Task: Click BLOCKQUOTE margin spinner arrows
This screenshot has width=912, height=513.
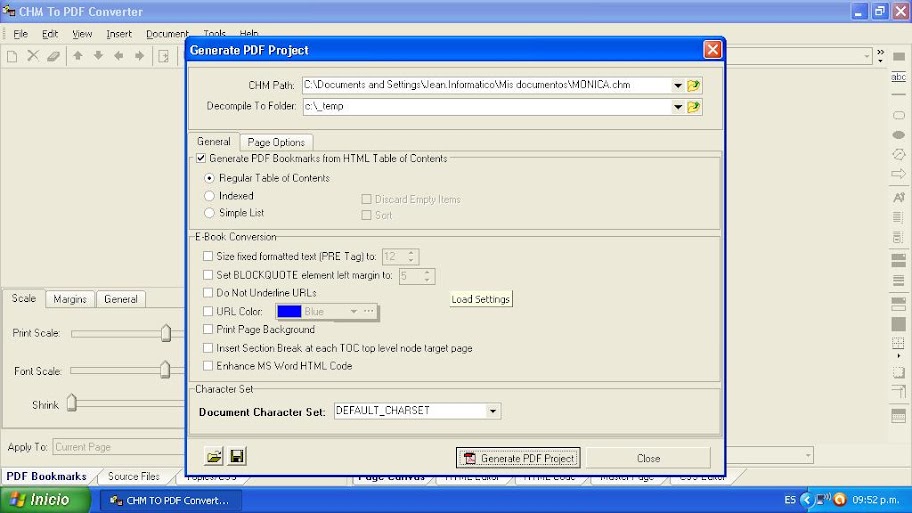Action: coord(427,276)
